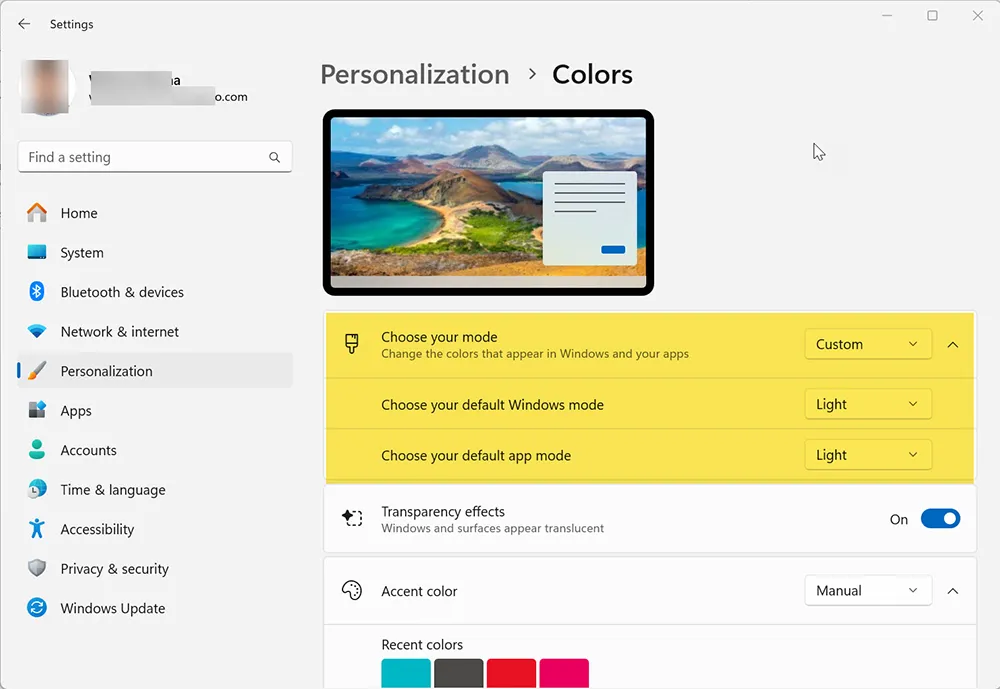Change the default Windows mode dropdown

867,404
